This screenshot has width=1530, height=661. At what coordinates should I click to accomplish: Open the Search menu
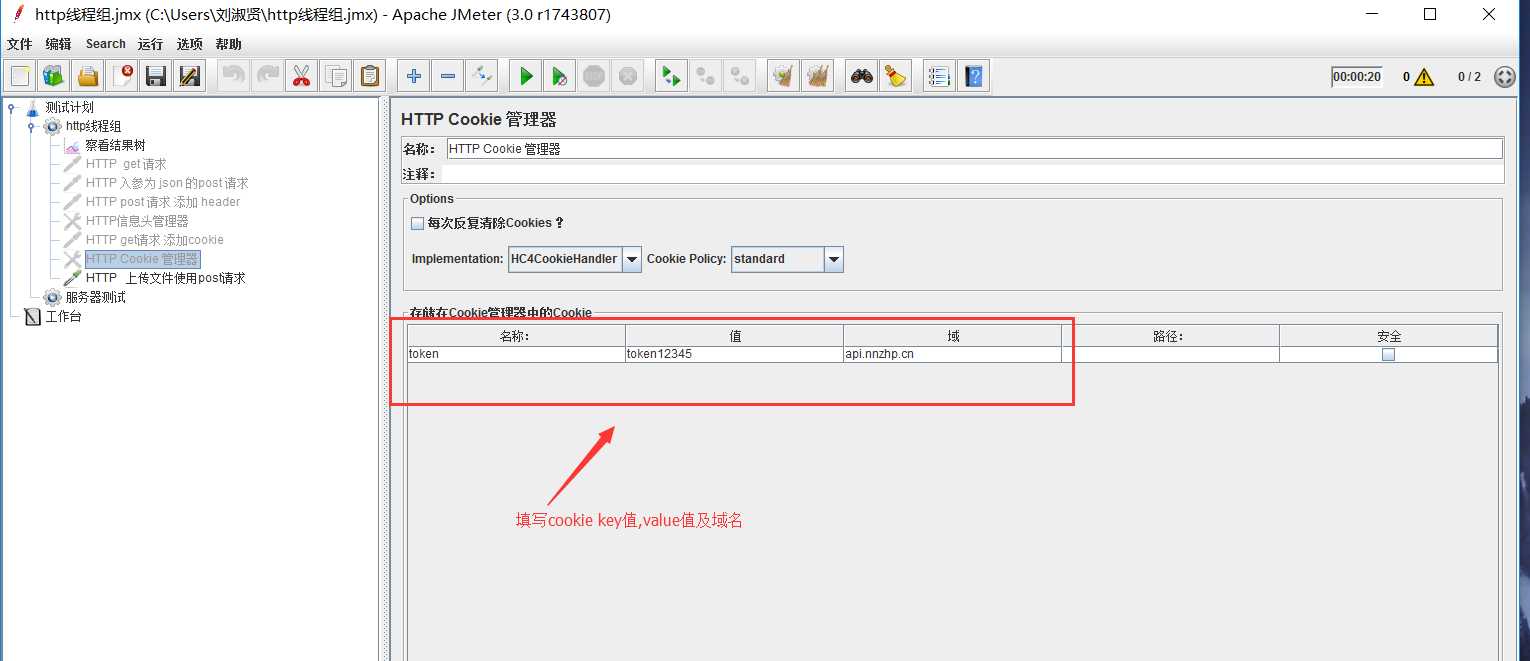click(x=105, y=44)
